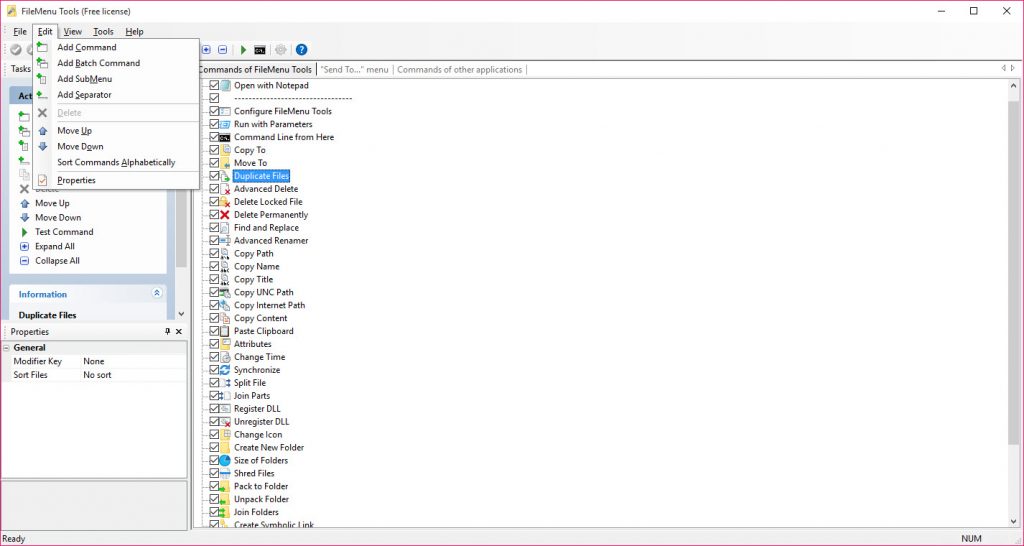Open the Tools menu
This screenshot has height=546, width=1024.
point(103,31)
